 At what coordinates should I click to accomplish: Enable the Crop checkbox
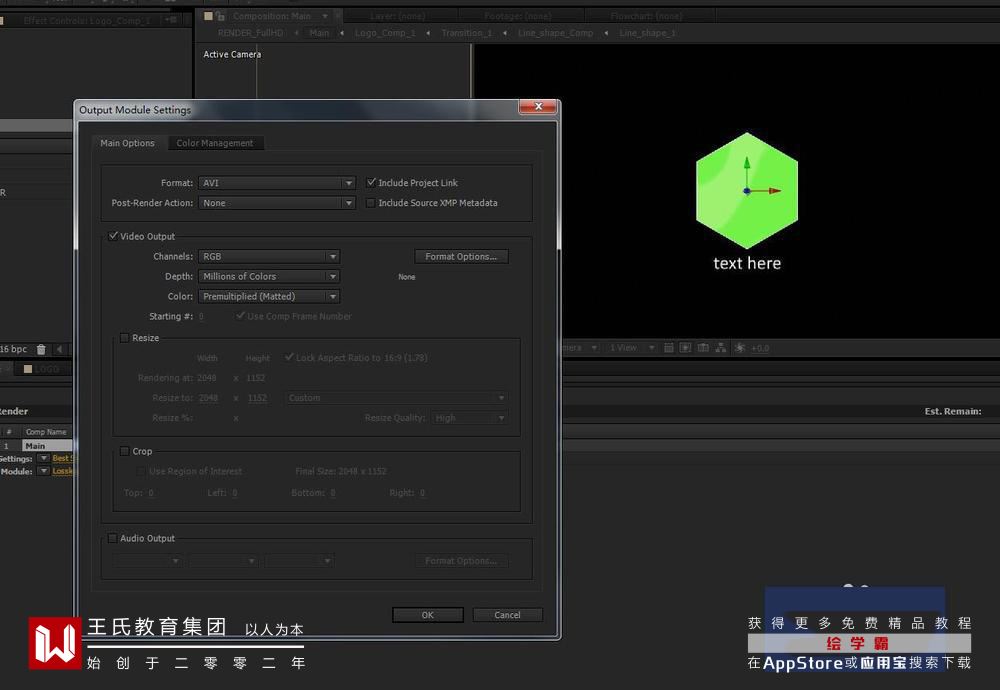coord(124,451)
